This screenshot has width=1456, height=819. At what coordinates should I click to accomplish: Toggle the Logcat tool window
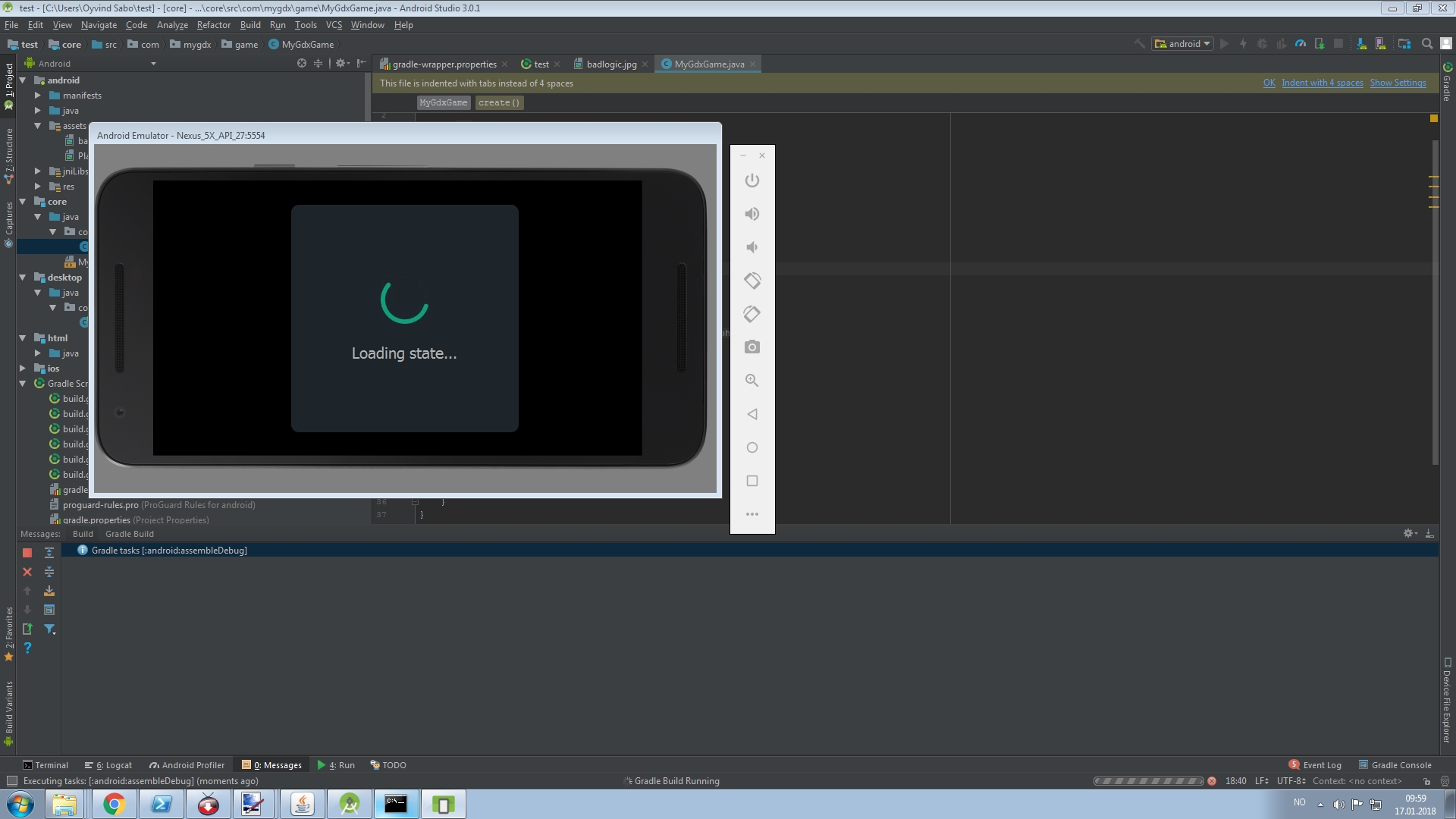(x=108, y=765)
